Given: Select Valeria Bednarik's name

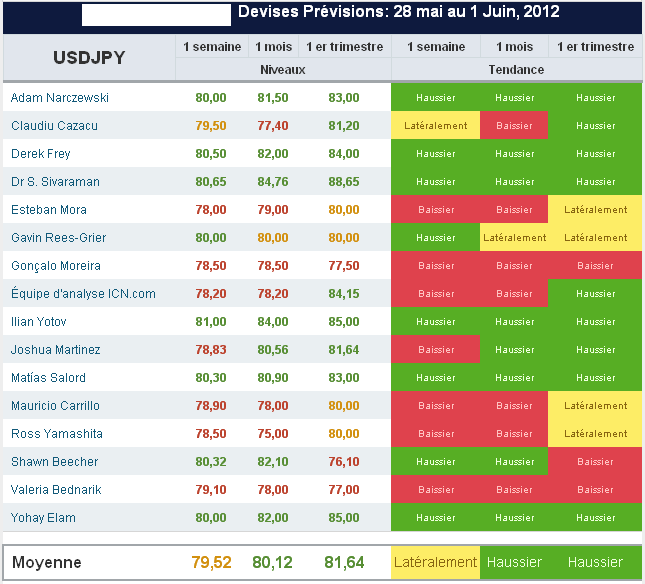Looking at the screenshot, I should click(56, 489).
